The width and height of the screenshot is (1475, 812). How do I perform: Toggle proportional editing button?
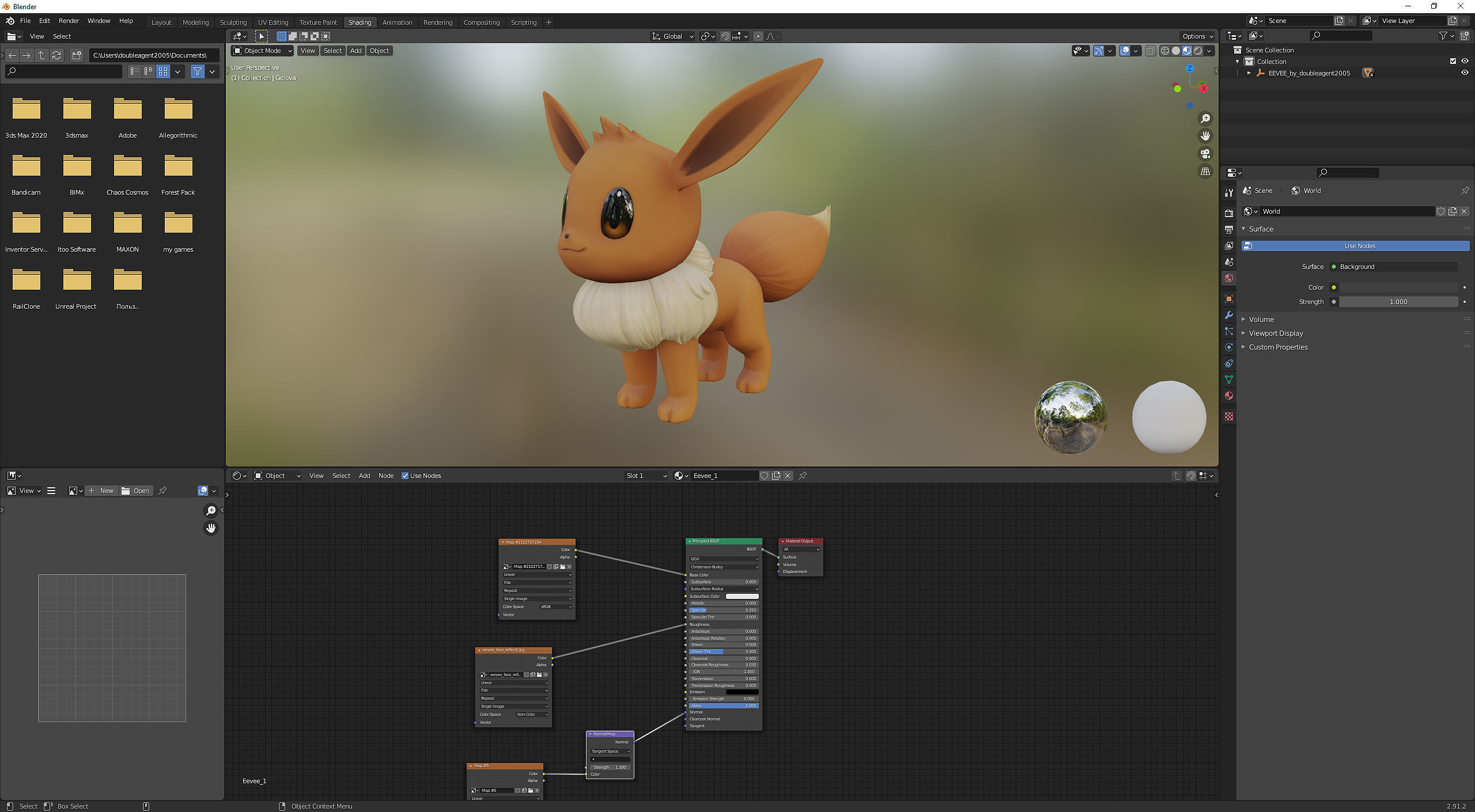click(758, 36)
